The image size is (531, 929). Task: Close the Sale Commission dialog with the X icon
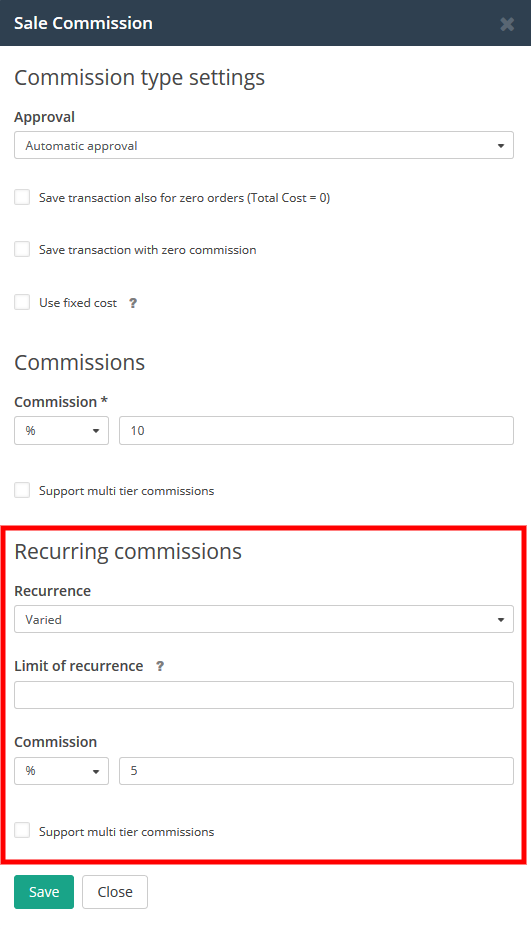pos(507,24)
